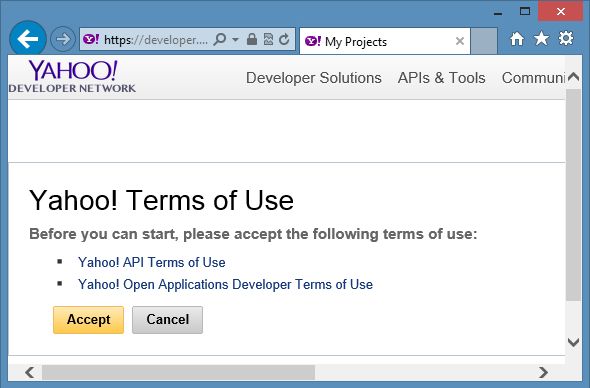Close the My Projects tab
This screenshot has height=388, width=590.
click(x=459, y=41)
